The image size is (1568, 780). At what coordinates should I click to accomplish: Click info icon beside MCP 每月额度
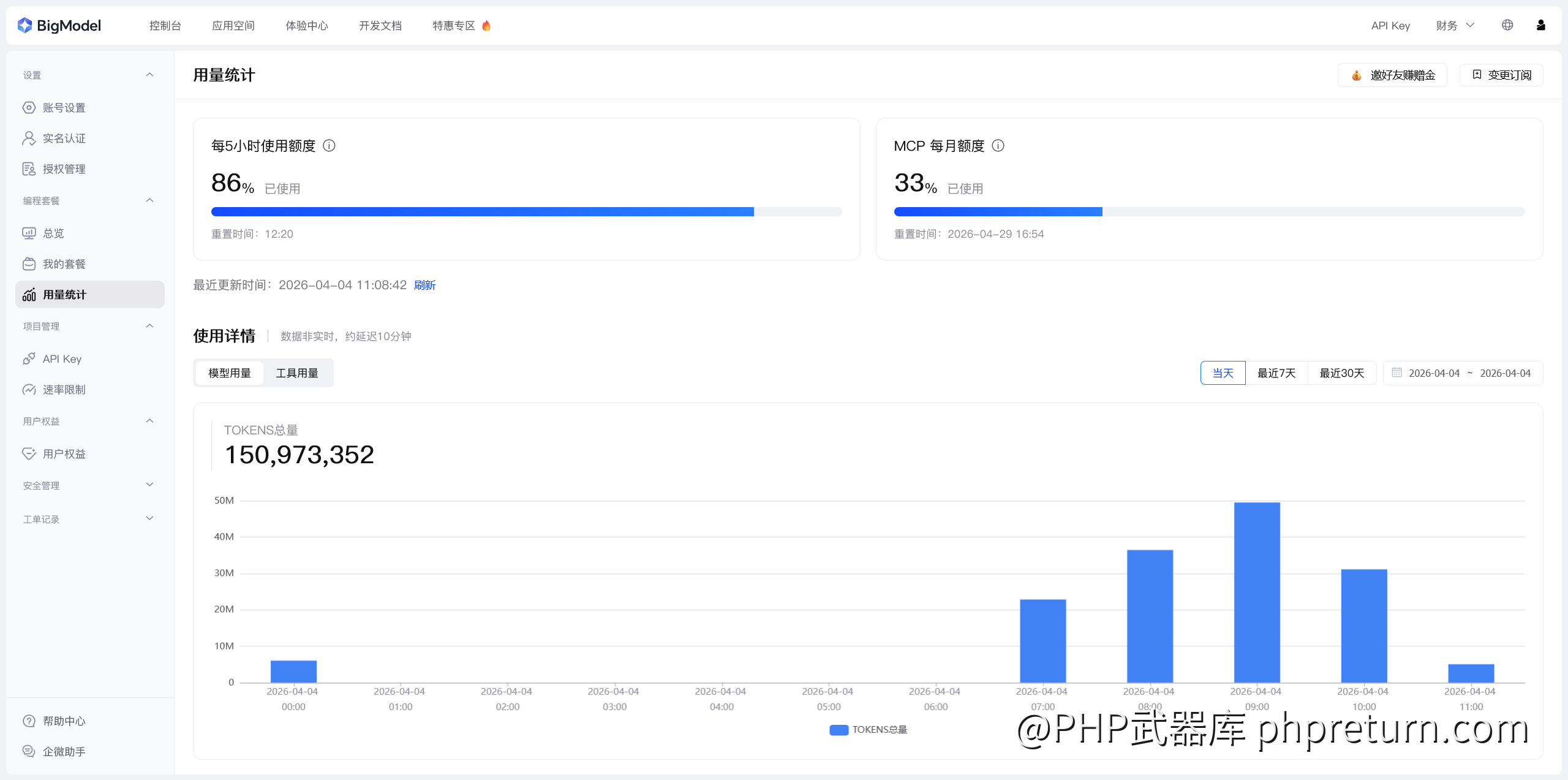998,146
